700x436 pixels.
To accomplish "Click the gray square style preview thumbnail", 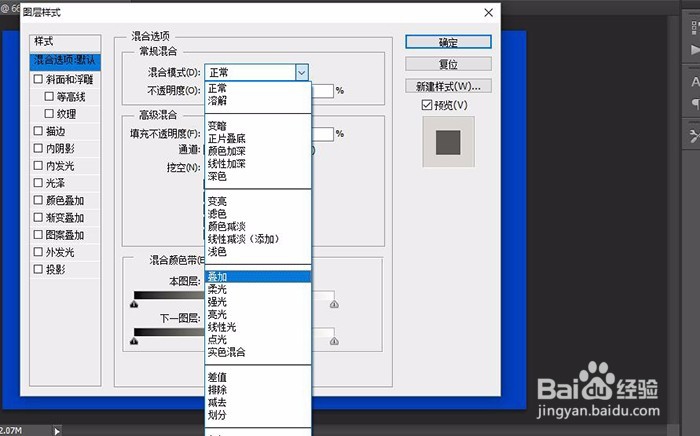I will tap(448, 142).
